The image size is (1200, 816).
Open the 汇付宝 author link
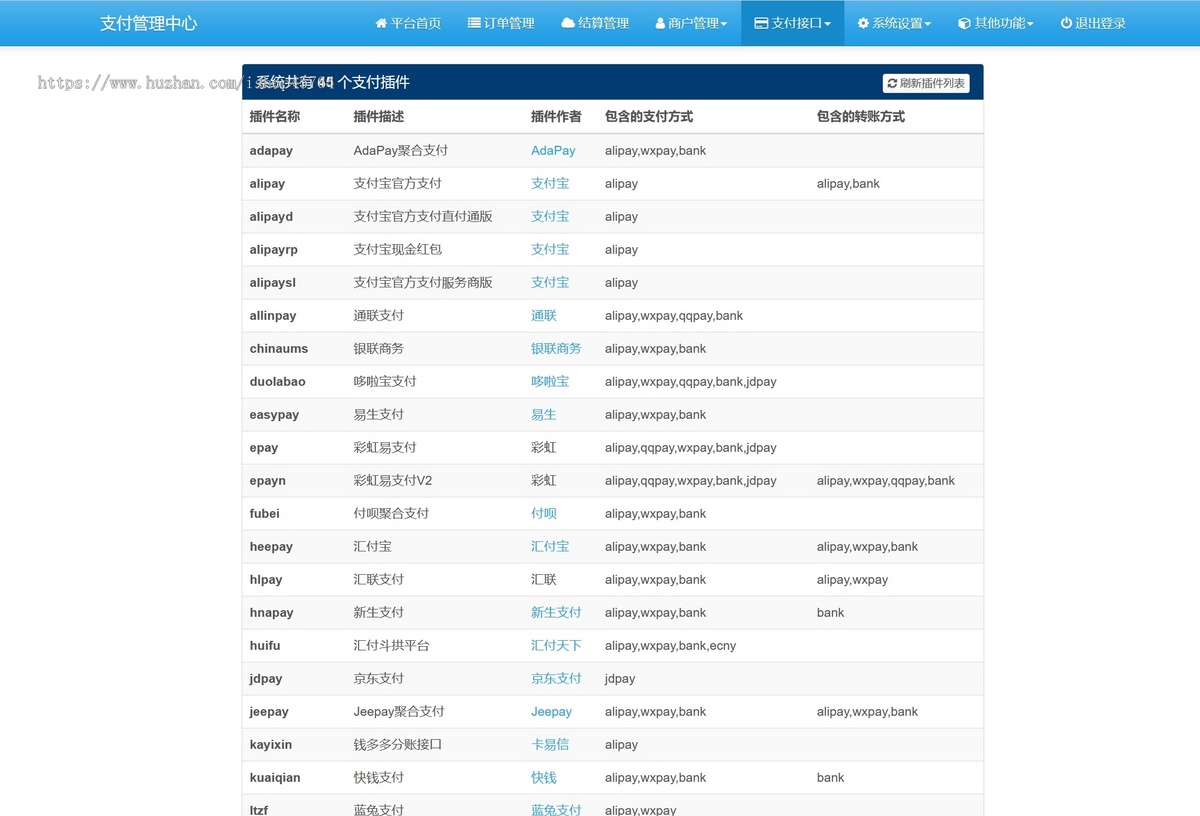click(550, 547)
